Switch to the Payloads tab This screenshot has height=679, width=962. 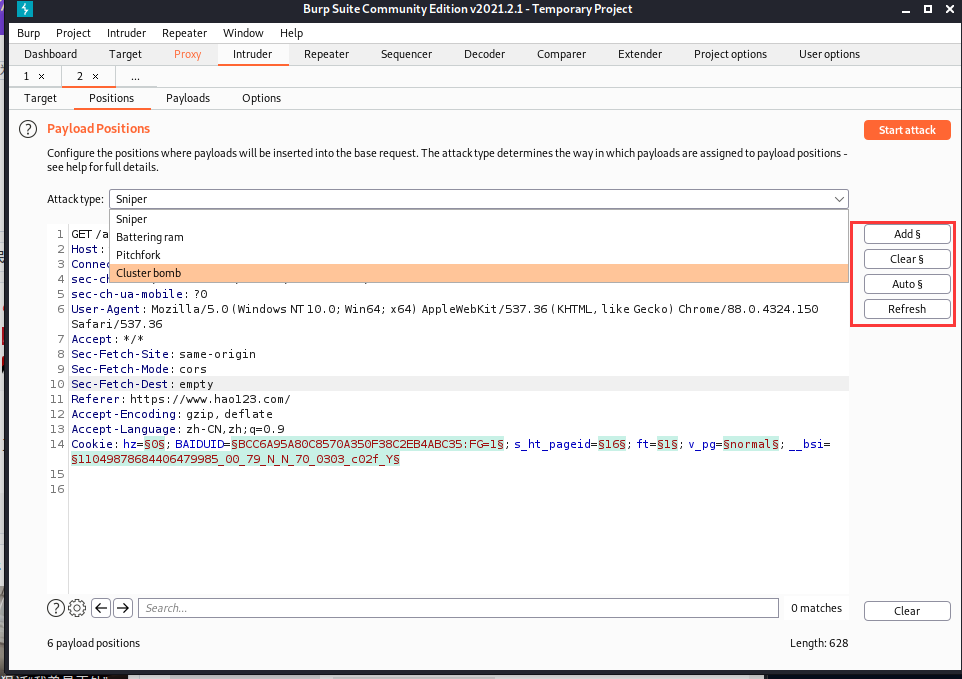tap(188, 98)
